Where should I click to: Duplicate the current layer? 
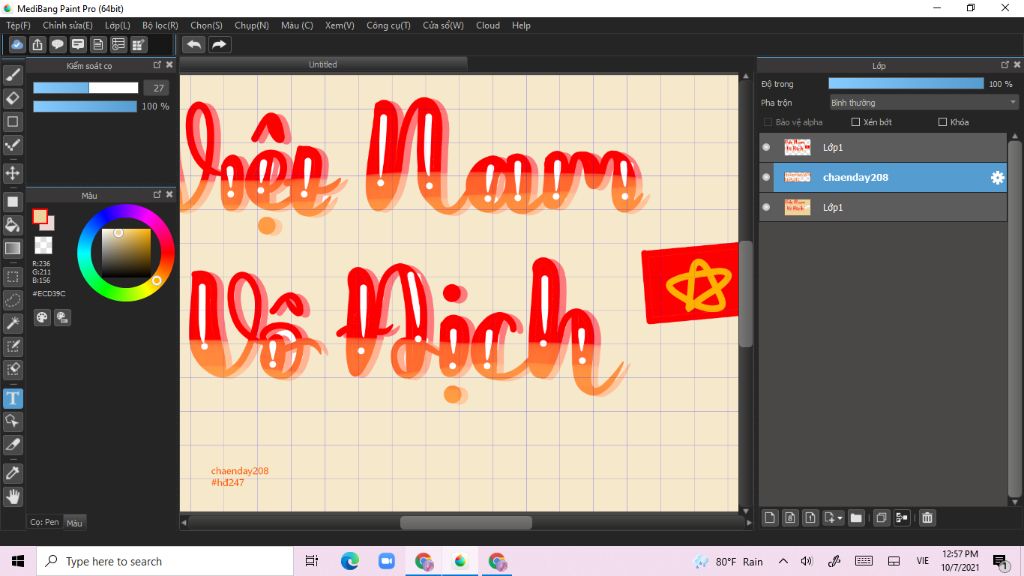point(881,518)
